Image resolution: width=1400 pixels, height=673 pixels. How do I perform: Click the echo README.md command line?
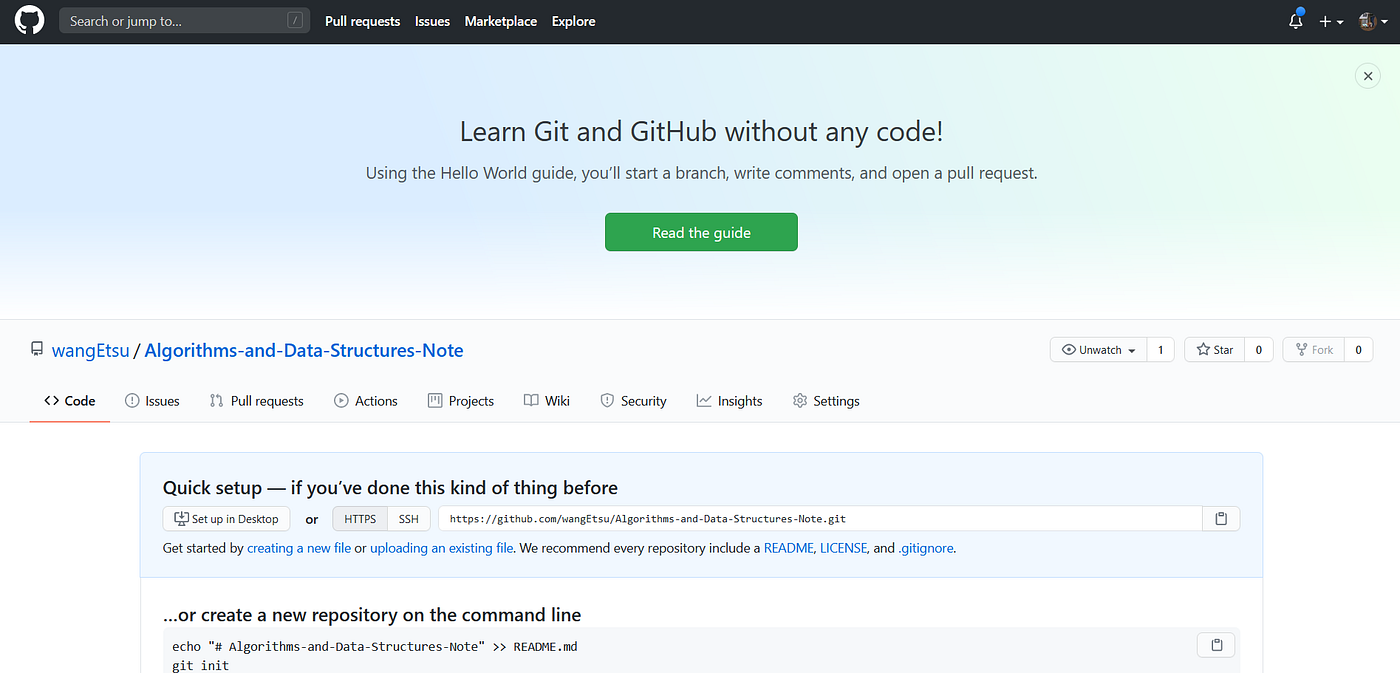click(375, 646)
